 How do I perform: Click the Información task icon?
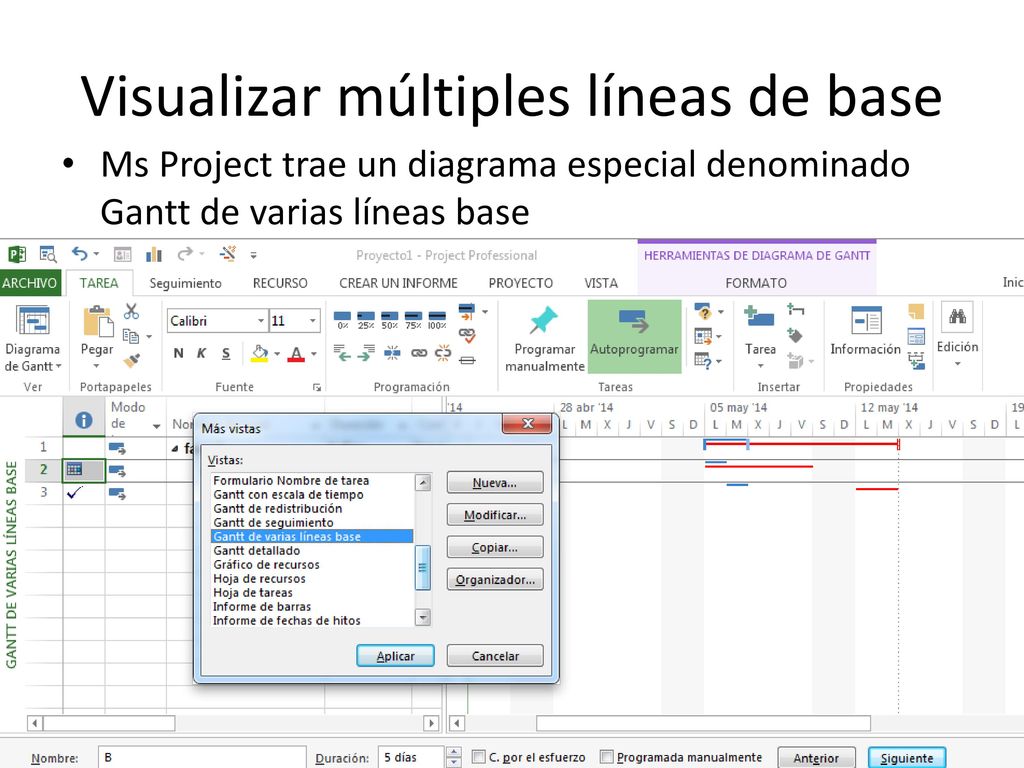866,321
